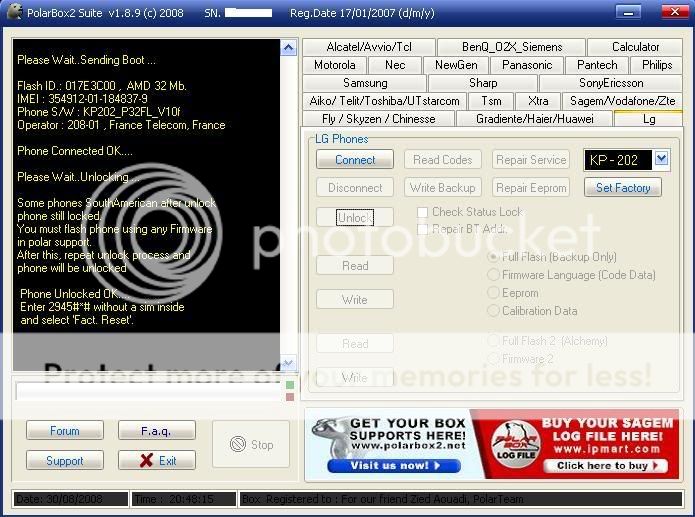Viewport: 695px width, 517px height.
Task: Open the Sagem log file ipmart banner
Action: pos(575,444)
